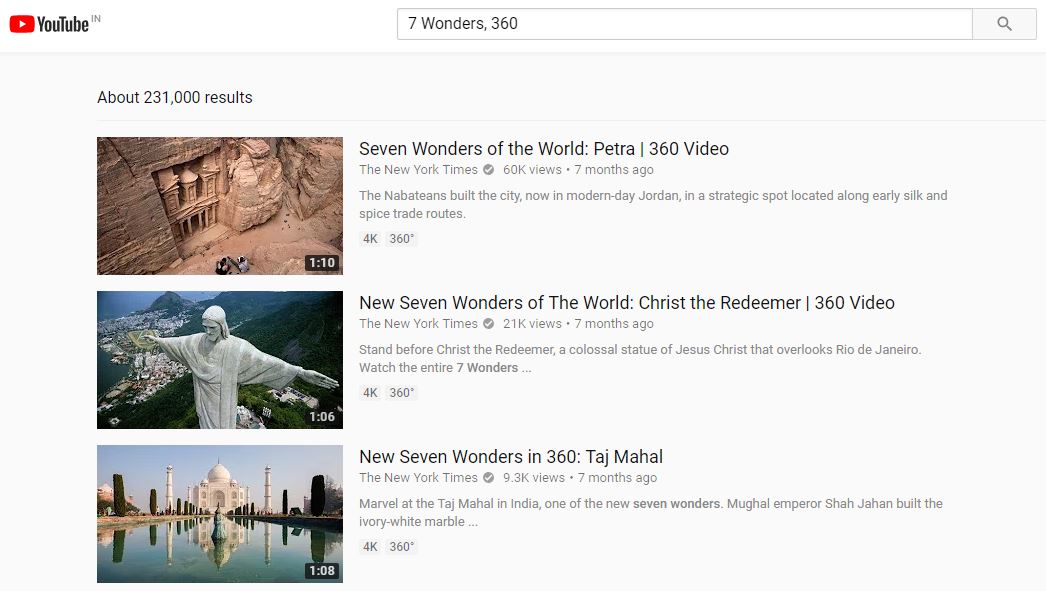Click '9.3K views' on Taj Mahal video
1046x591 pixels.
[x=534, y=478]
